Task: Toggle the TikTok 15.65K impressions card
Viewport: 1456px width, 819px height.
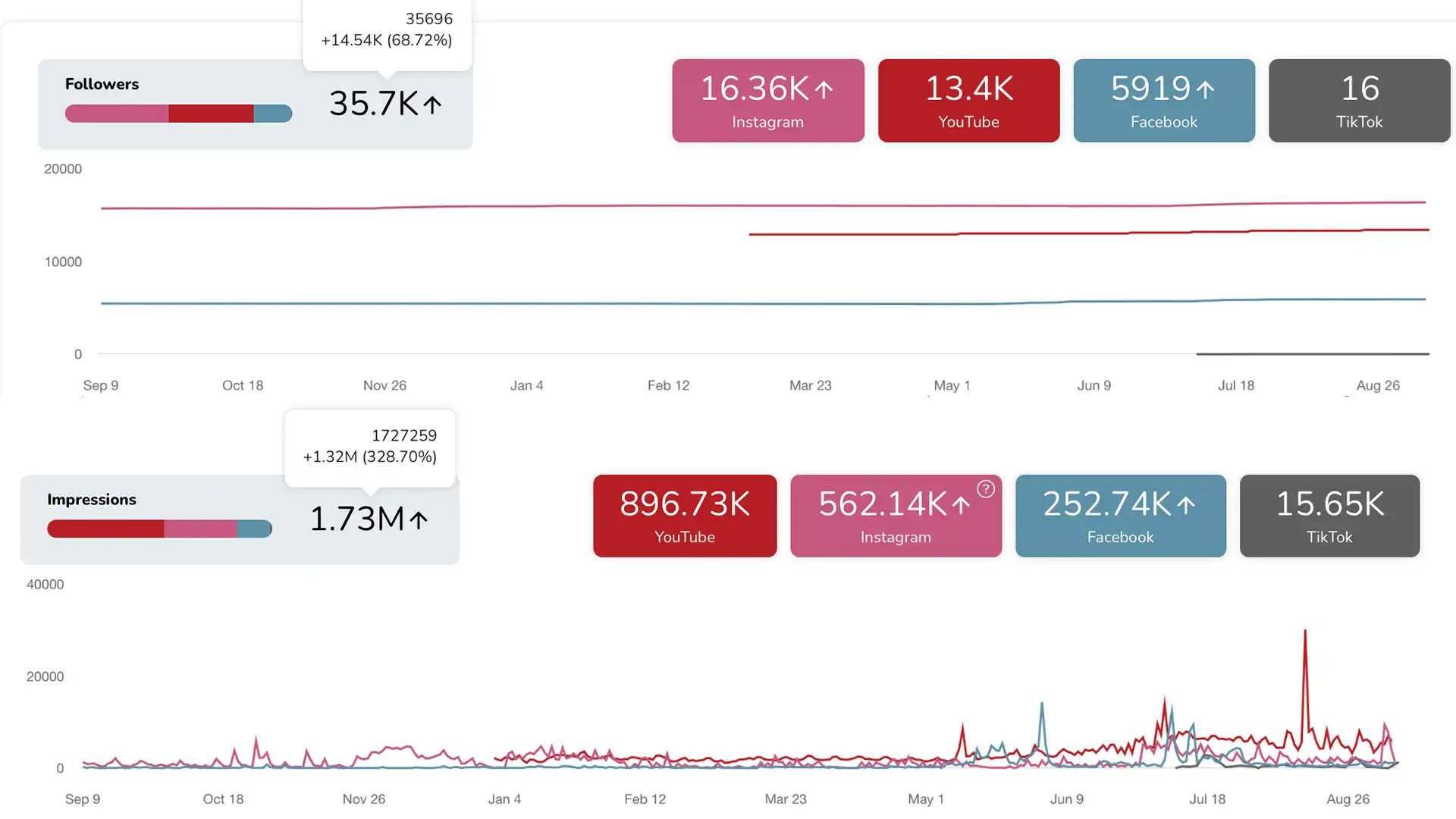Action: tap(1329, 516)
